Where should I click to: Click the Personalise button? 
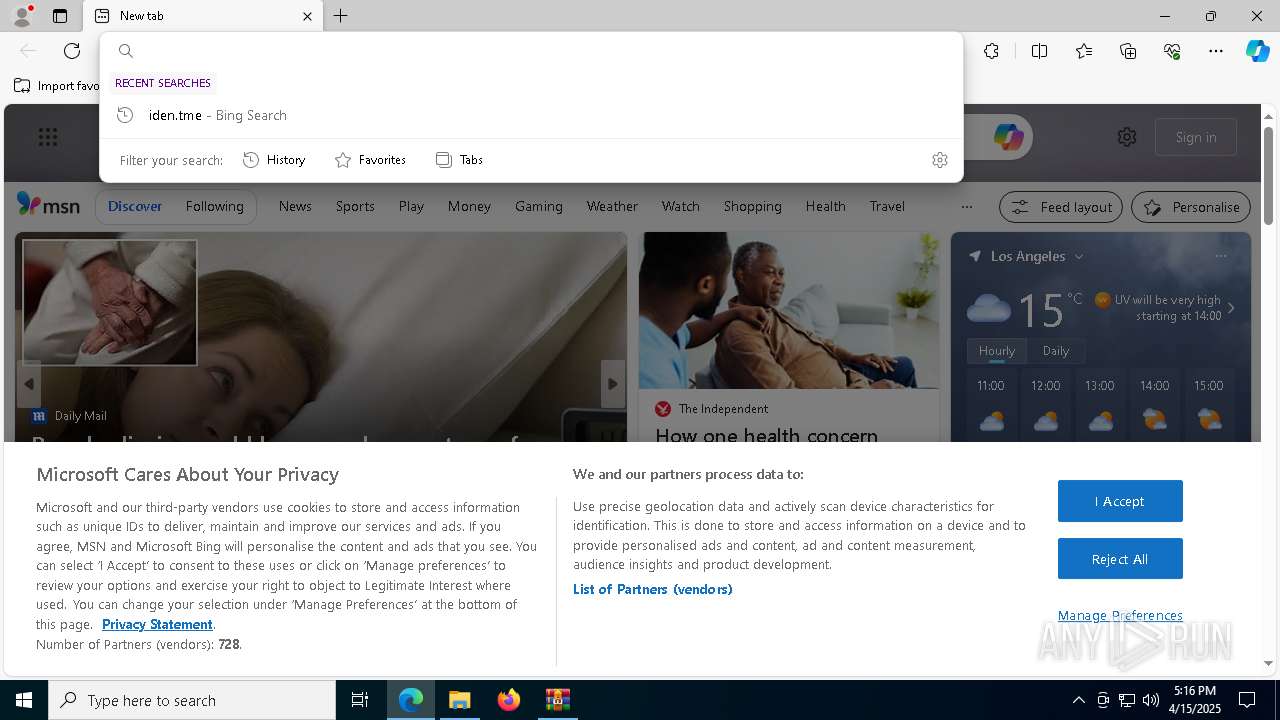coord(1191,207)
